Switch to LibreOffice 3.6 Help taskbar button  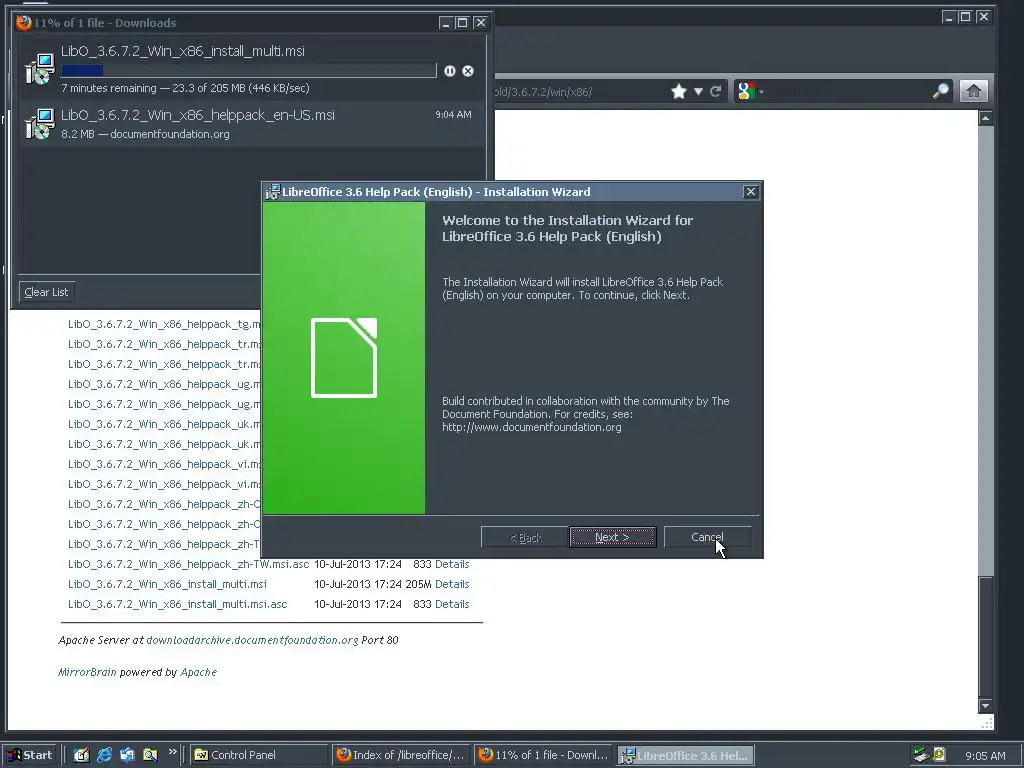(x=686, y=755)
